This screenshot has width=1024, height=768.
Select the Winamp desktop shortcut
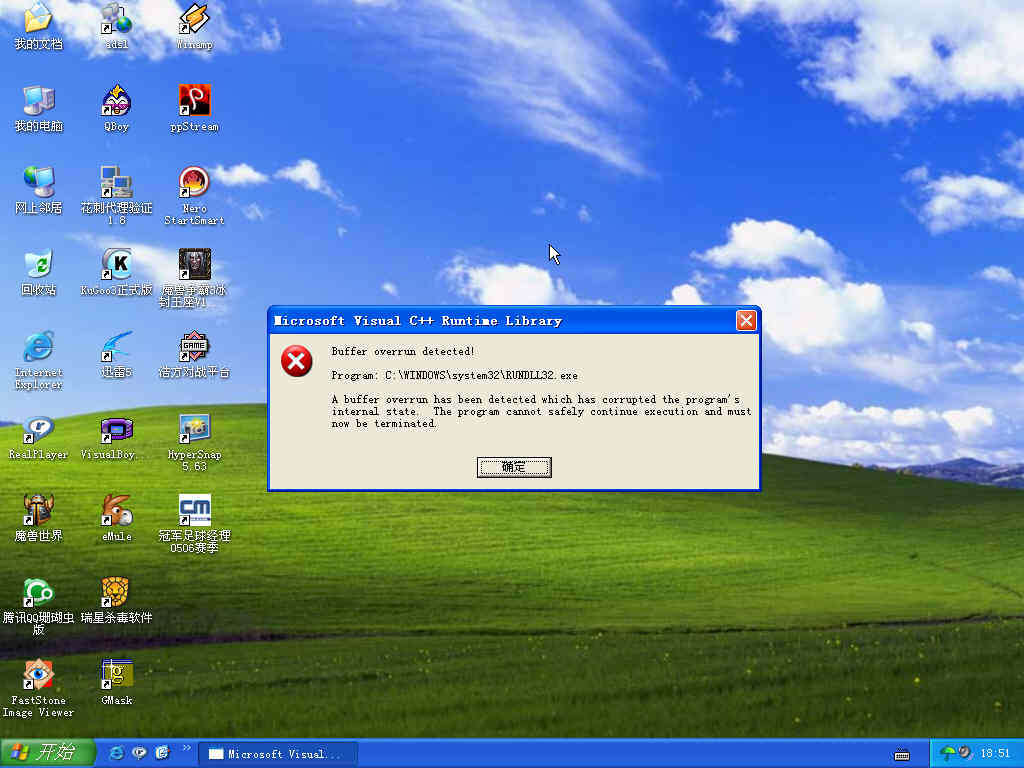coord(195,25)
